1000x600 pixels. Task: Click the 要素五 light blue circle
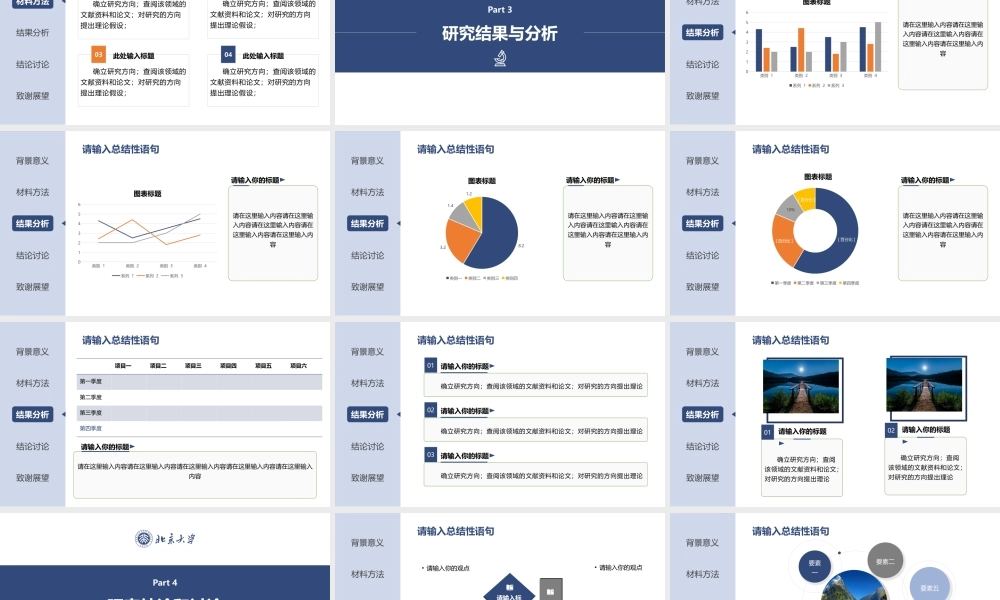pos(929,587)
